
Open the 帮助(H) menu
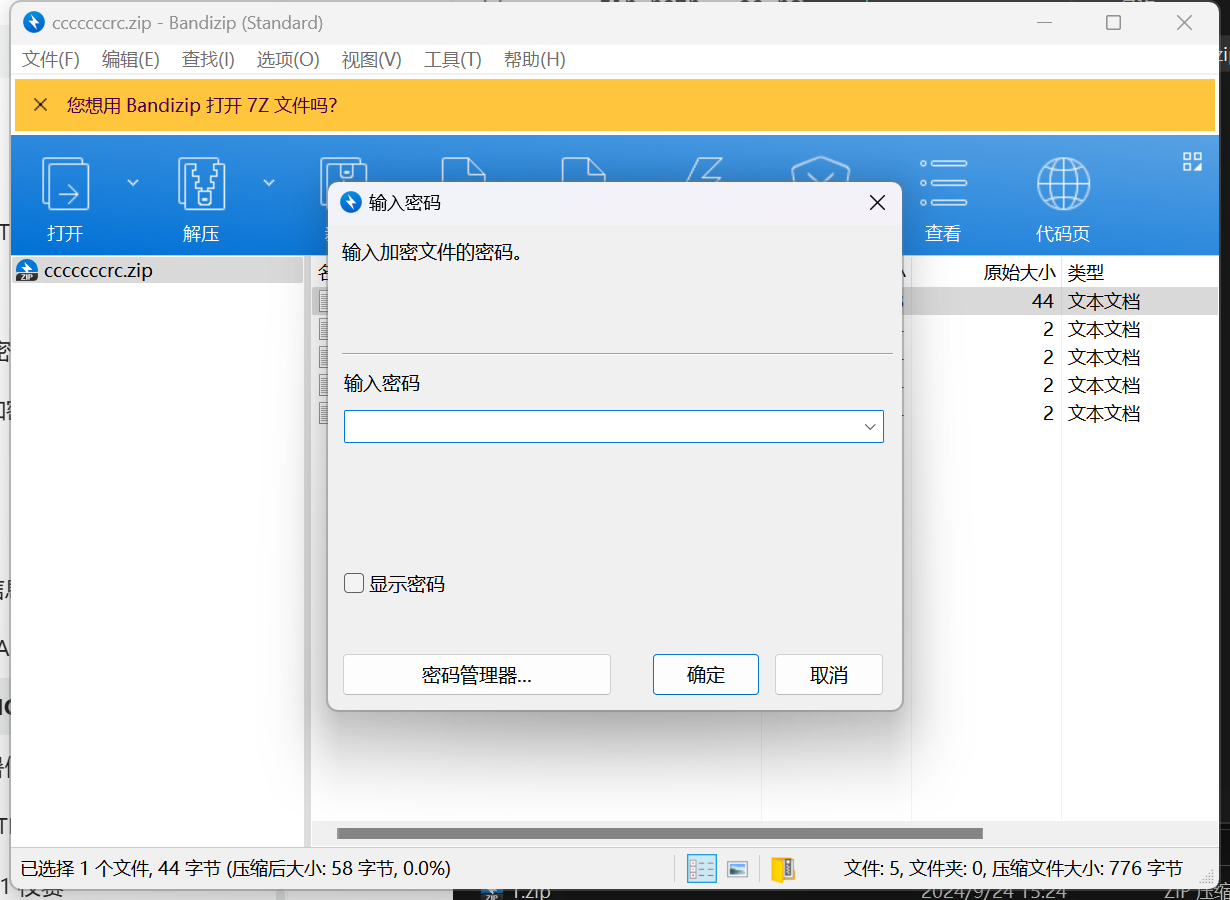535,60
